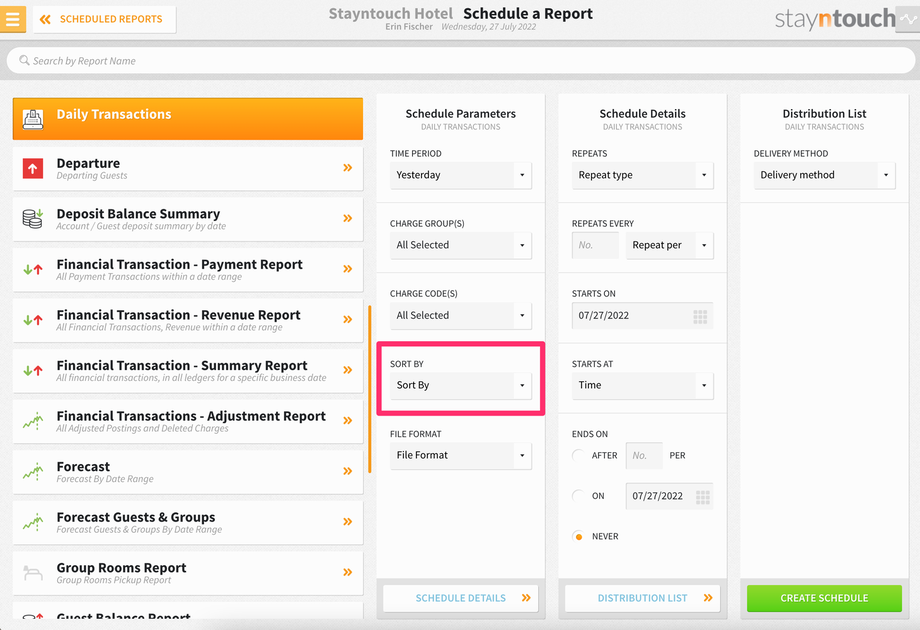This screenshot has width=920, height=630.
Task: Select the Forecast Guests & Groups report
Action: (188, 521)
